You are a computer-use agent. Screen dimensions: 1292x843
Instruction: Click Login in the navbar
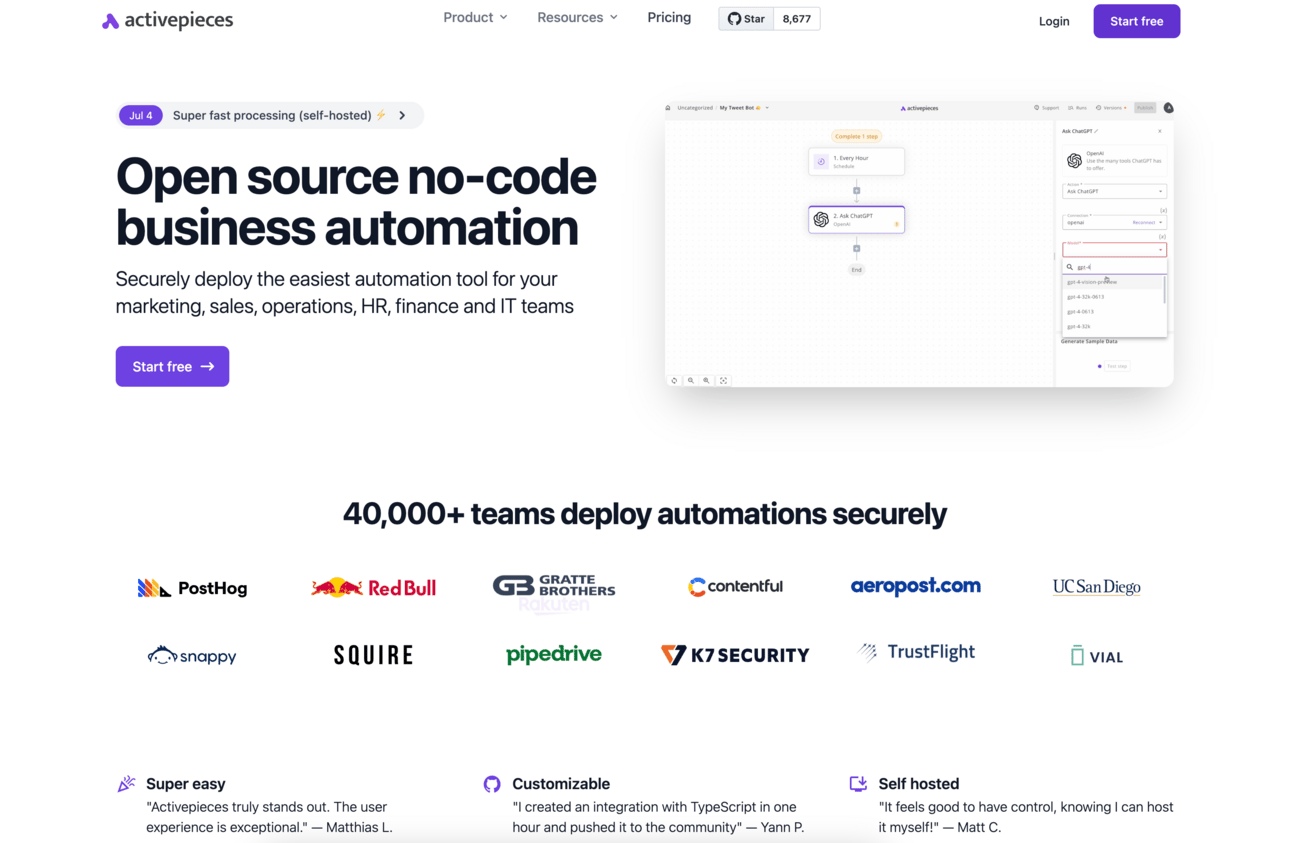click(1054, 20)
